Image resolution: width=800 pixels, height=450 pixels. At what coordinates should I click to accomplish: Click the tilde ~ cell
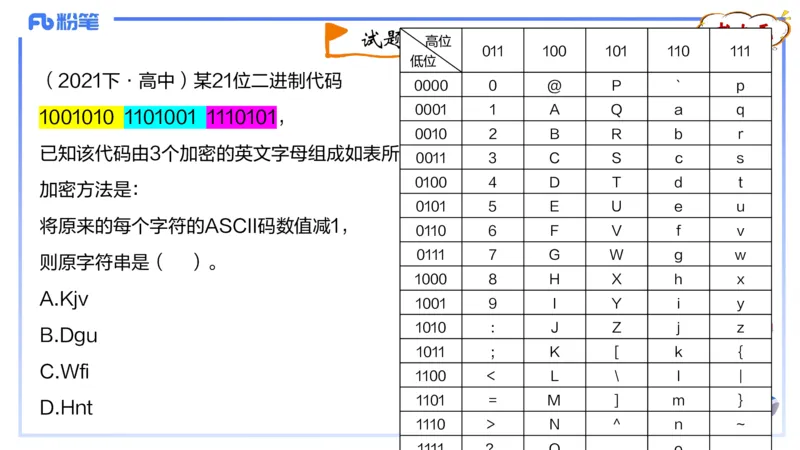coord(740,424)
